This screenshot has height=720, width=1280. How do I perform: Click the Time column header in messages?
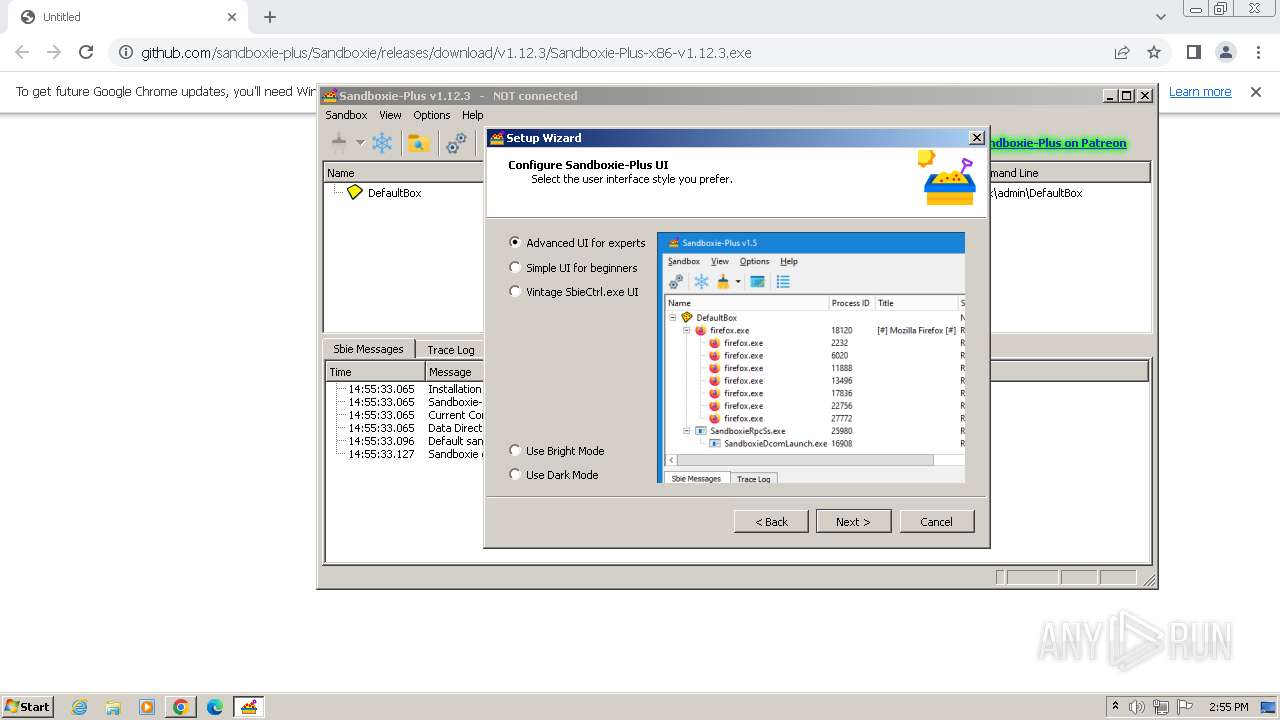[x=375, y=371]
